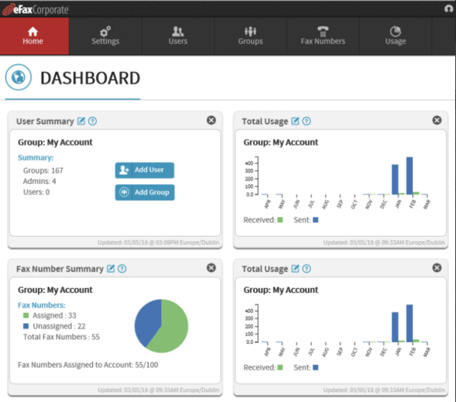Click the Add Group button

[x=145, y=192]
